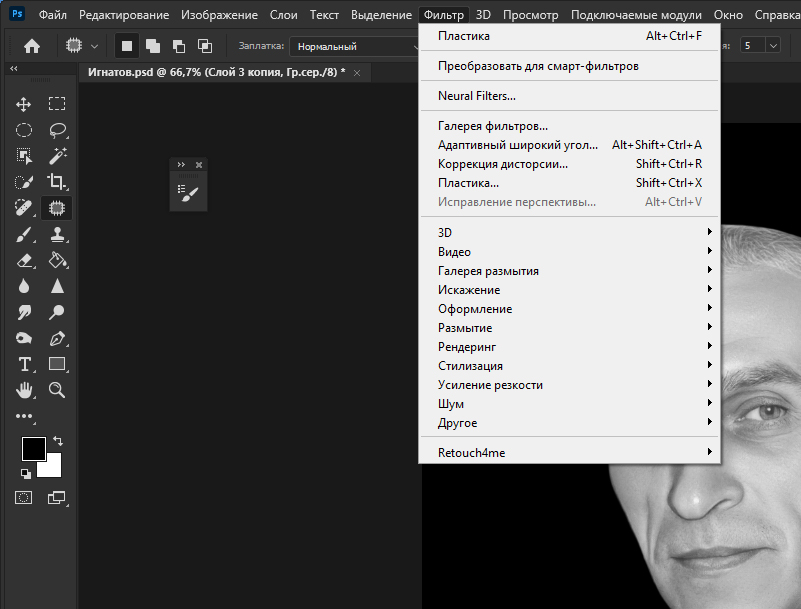Select the Rectangular Marquee tool
801x609 pixels.
pos(57,104)
